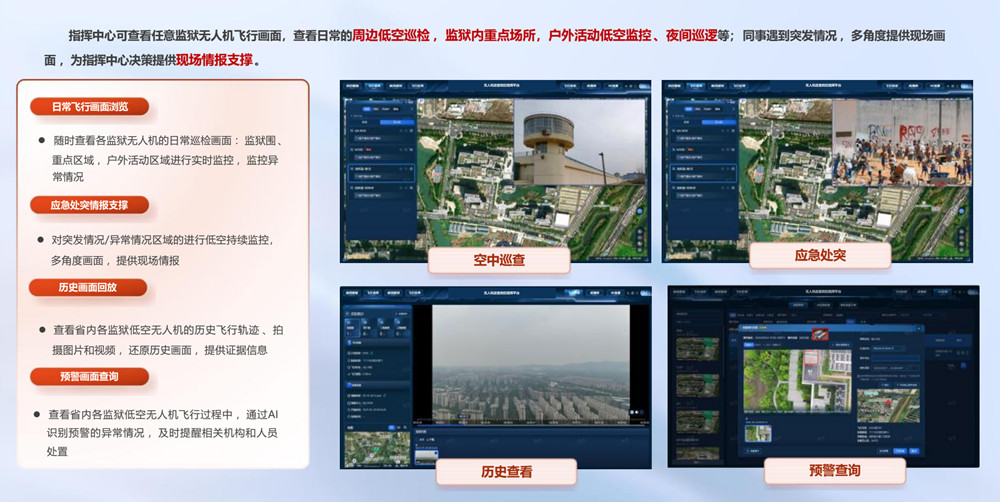Click the city skyline video in 历史查看 player
The width and height of the screenshot is (1000, 502).
click(x=531, y=364)
